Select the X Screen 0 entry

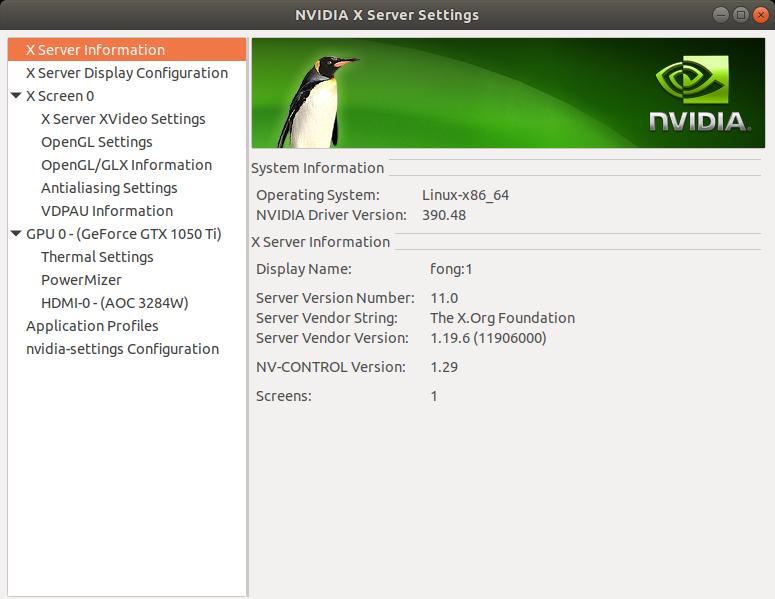[60, 96]
